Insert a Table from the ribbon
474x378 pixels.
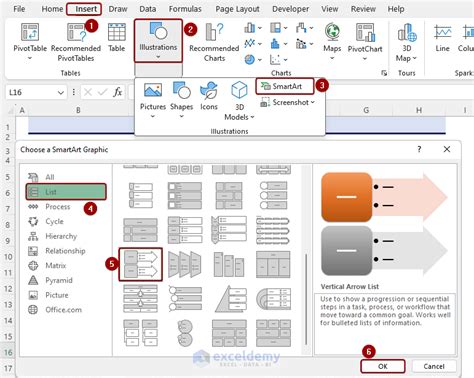click(116, 38)
